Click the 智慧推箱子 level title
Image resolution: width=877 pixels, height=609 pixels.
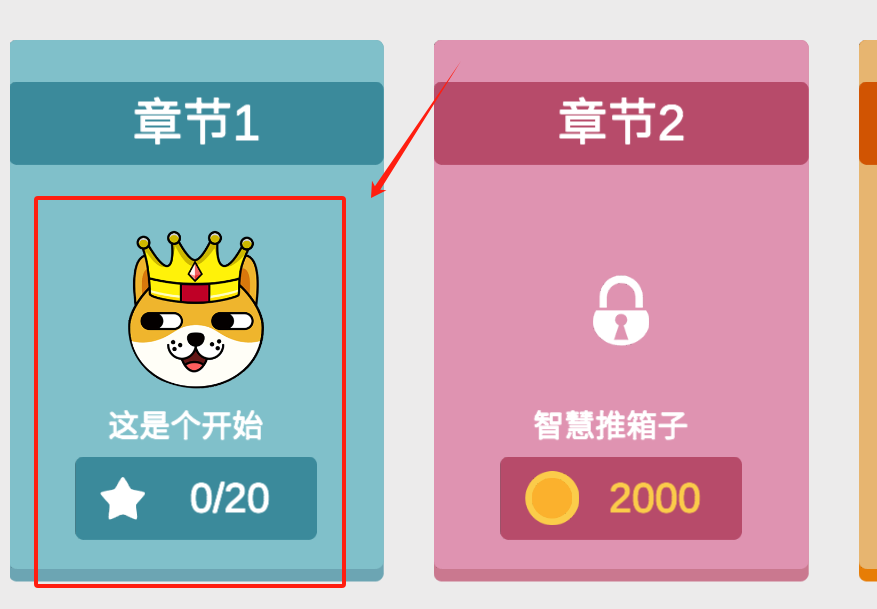tap(610, 425)
